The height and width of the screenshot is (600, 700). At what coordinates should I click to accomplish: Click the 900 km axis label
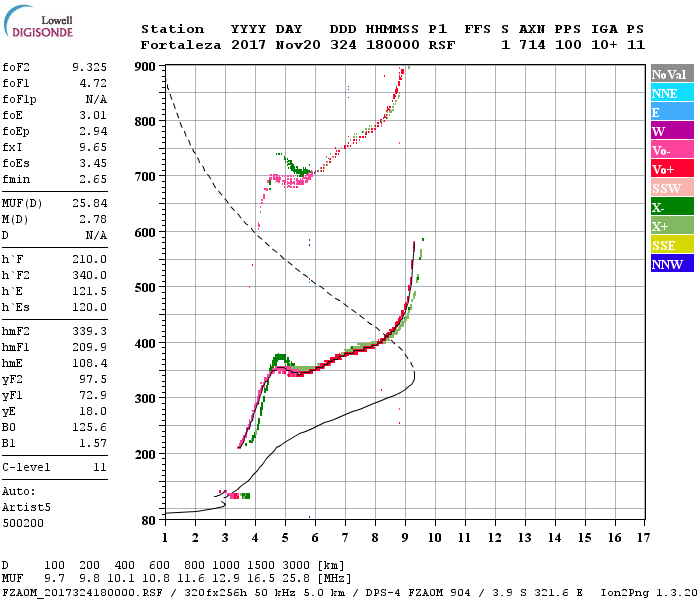tap(145, 67)
